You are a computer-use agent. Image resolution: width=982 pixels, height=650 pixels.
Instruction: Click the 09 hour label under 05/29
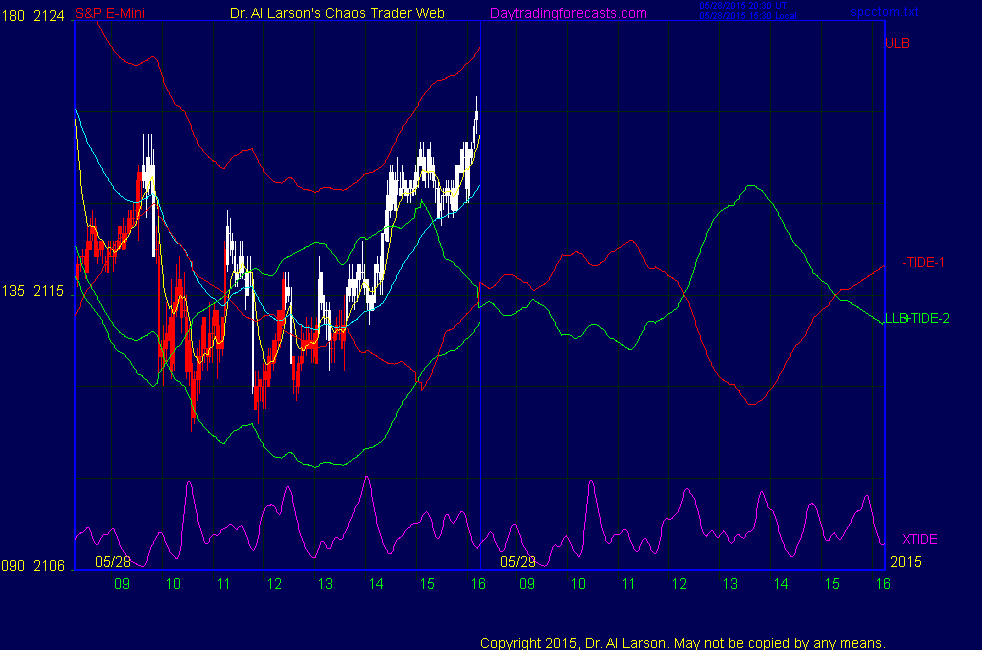(527, 584)
